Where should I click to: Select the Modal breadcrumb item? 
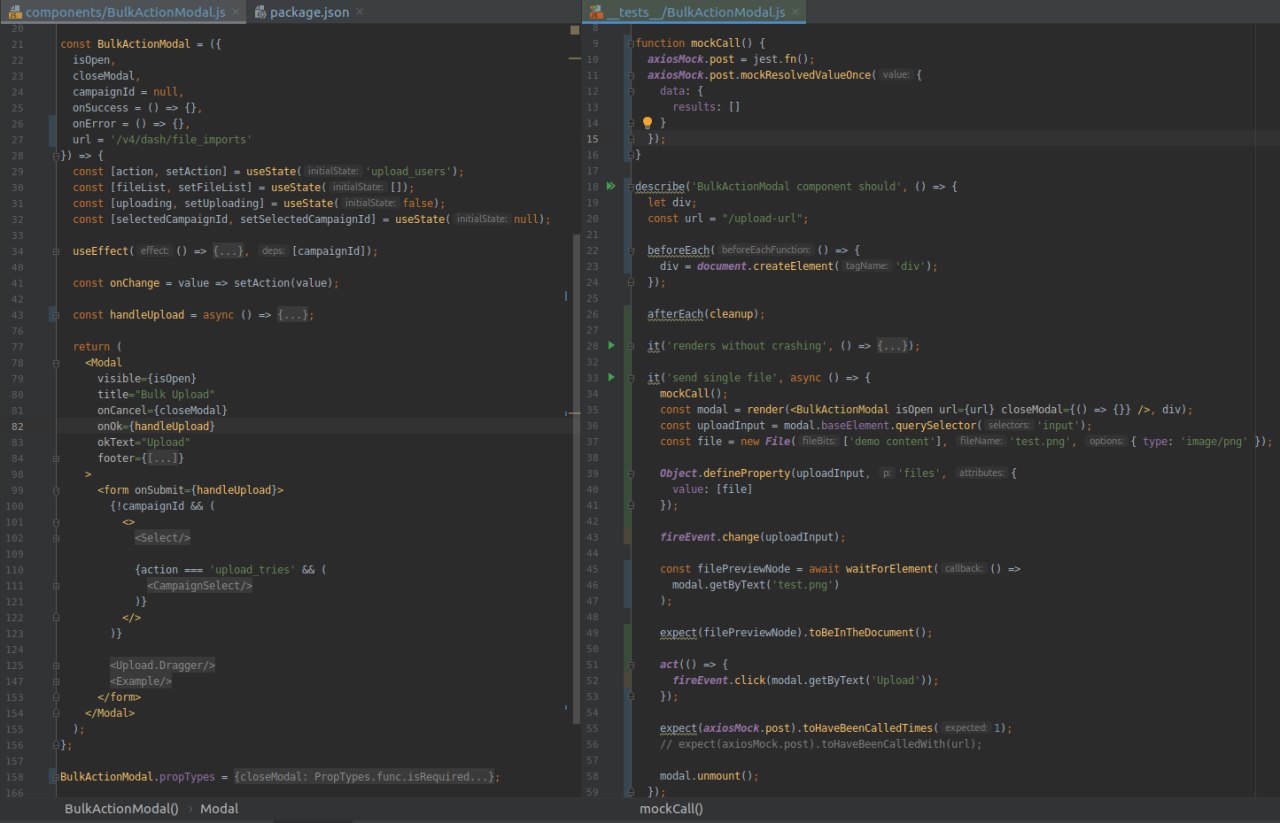pyautogui.click(x=219, y=809)
